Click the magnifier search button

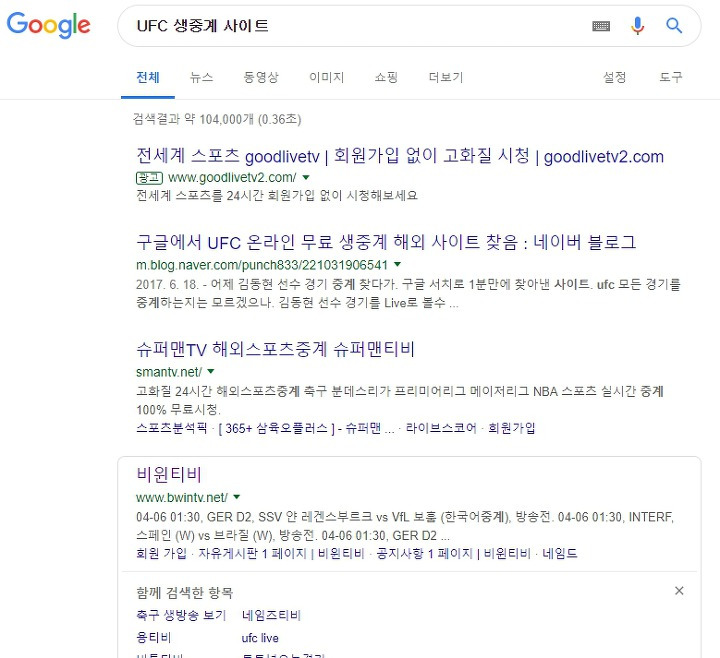(x=674, y=26)
